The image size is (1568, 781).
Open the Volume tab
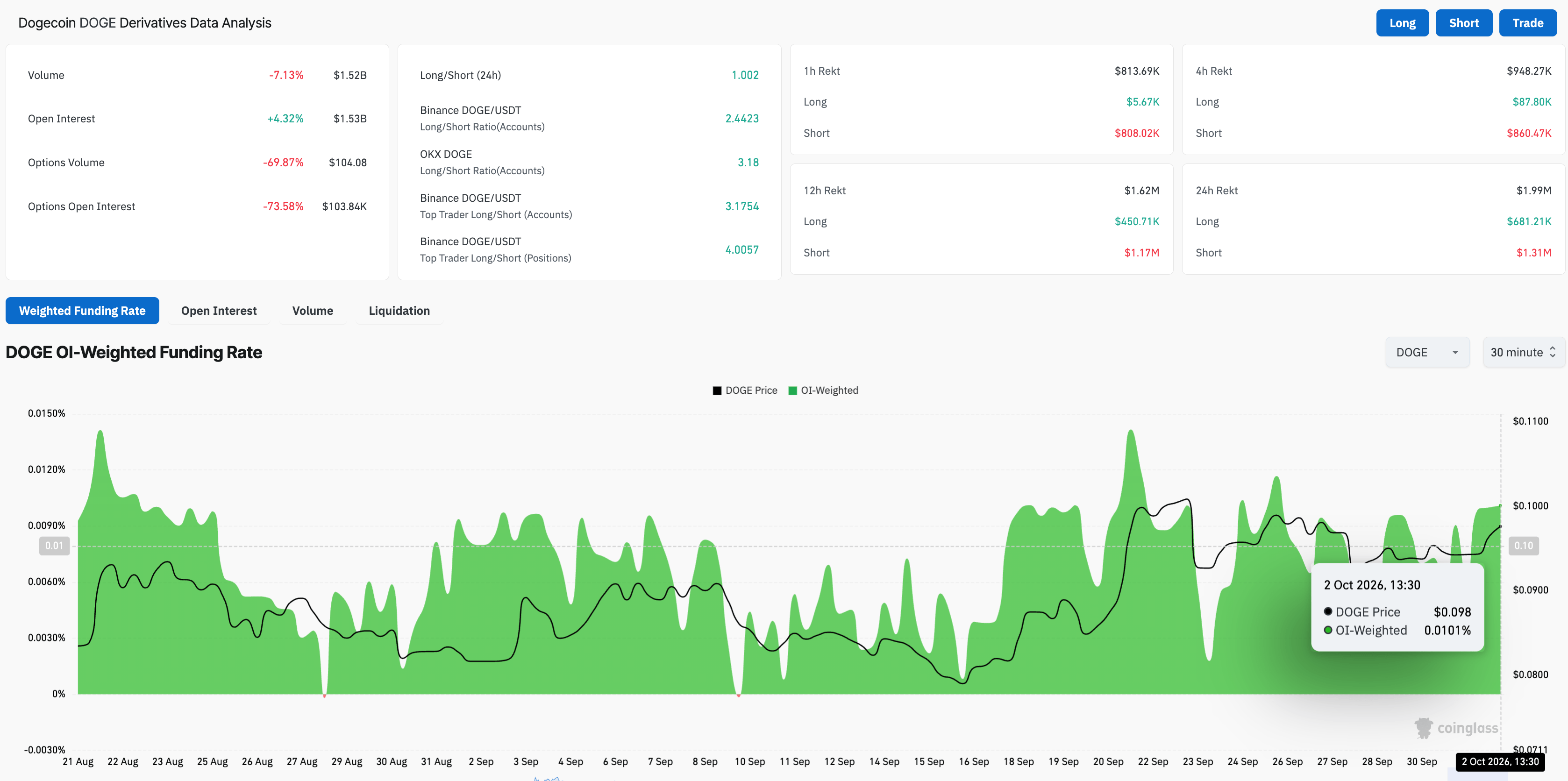coord(312,311)
